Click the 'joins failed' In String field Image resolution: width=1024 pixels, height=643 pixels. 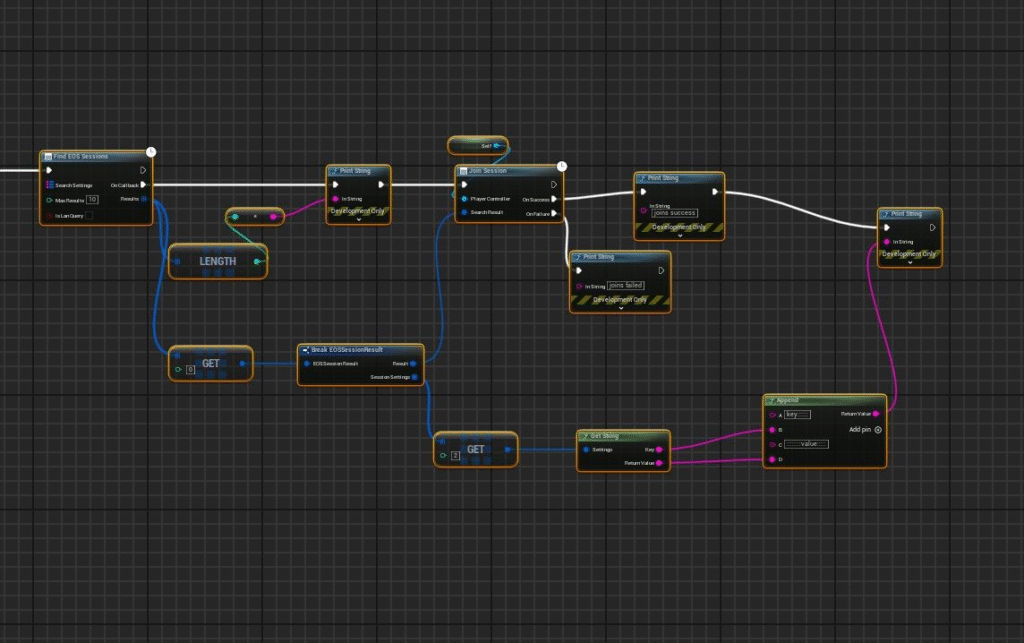(x=626, y=286)
